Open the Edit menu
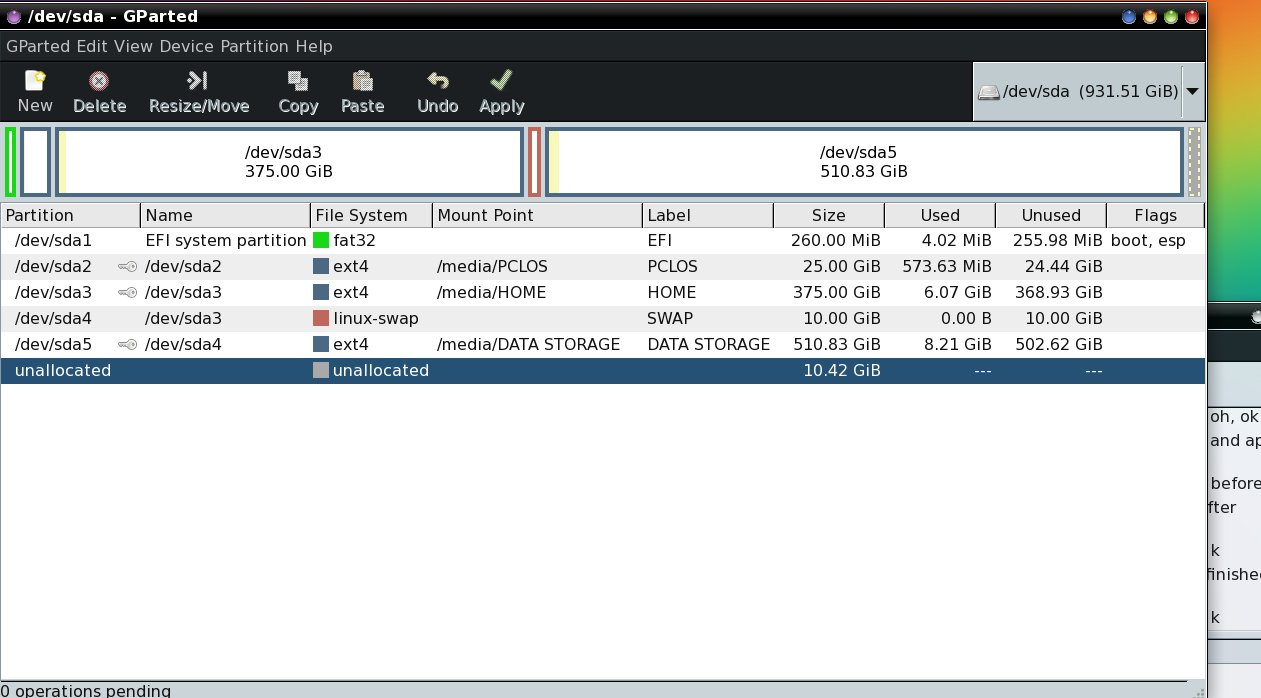Image resolution: width=1261 pixels, height=698 pixels. pos(92,46)
